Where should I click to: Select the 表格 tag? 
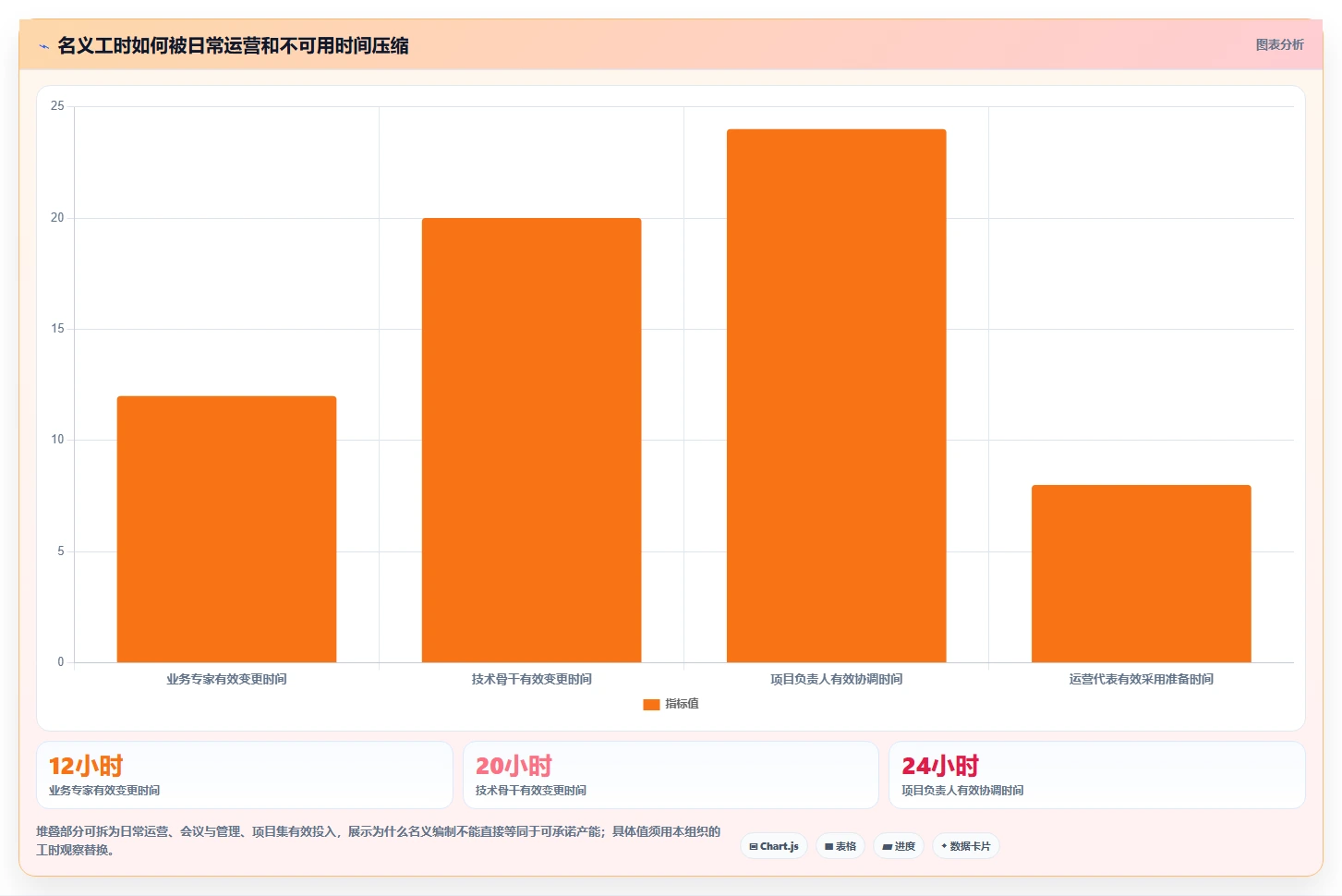[840, 846]
